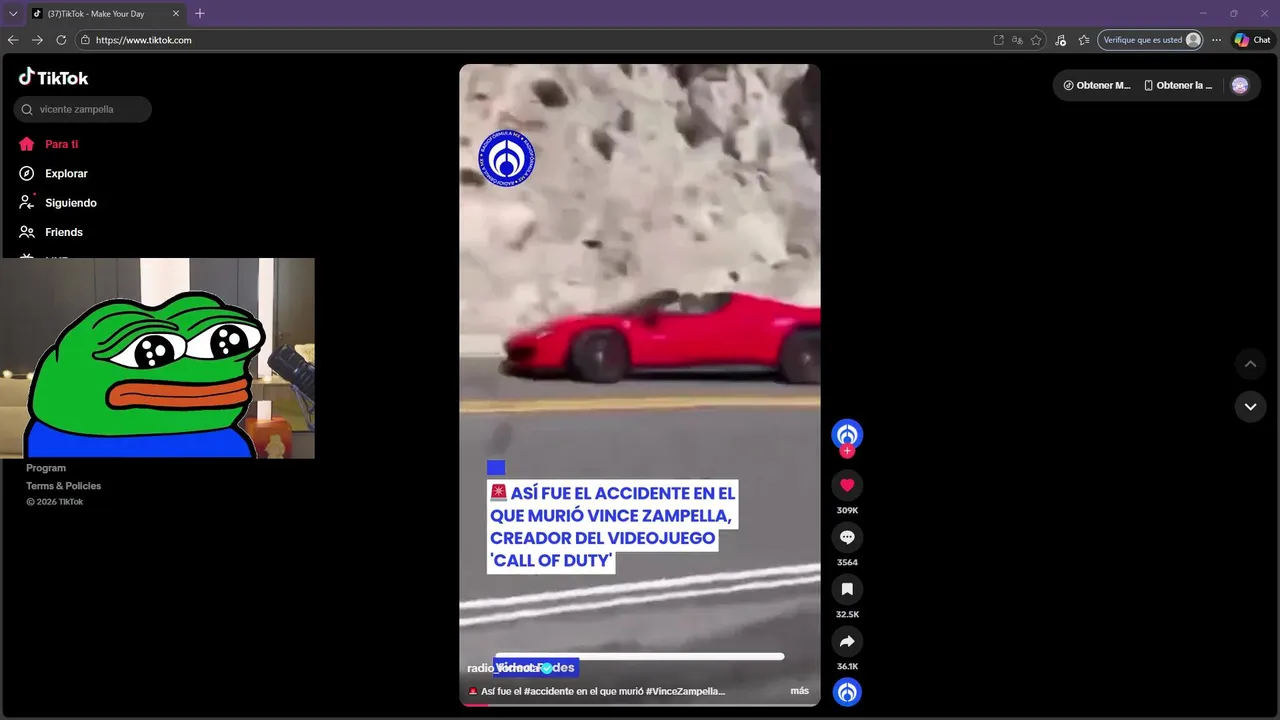Viewport: 1280px width, 720px height.
Task: Open Terms & Policies link
Action: tap(63, 486)
